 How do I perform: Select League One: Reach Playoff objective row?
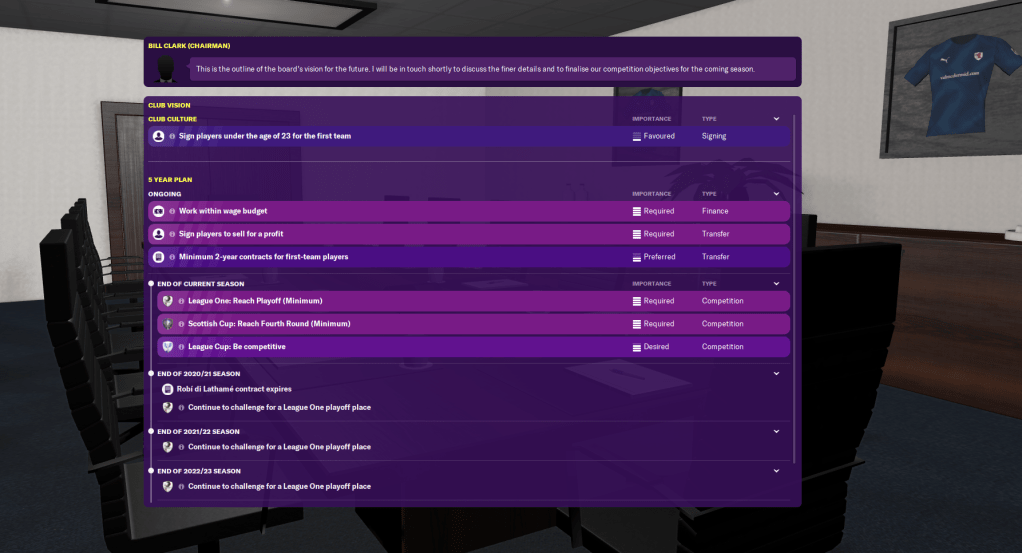coord(255,301)
